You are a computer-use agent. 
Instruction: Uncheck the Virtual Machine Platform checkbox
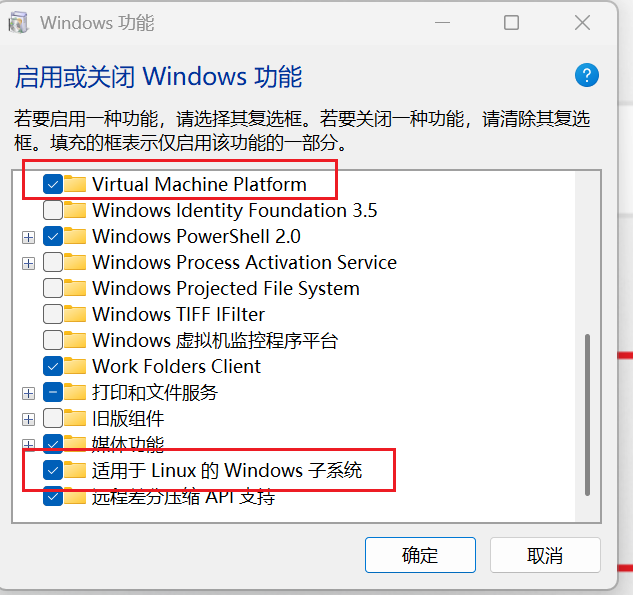click(x=53, y=184)
